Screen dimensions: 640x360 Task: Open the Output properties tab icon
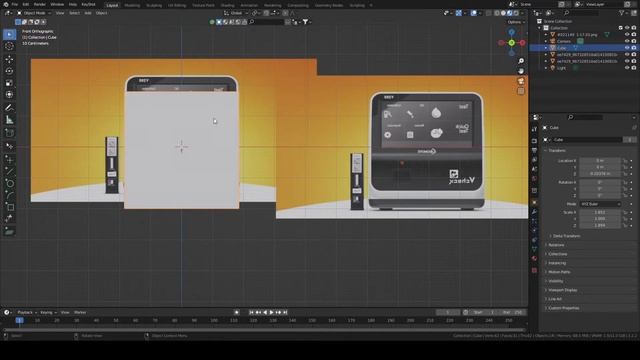534,151
